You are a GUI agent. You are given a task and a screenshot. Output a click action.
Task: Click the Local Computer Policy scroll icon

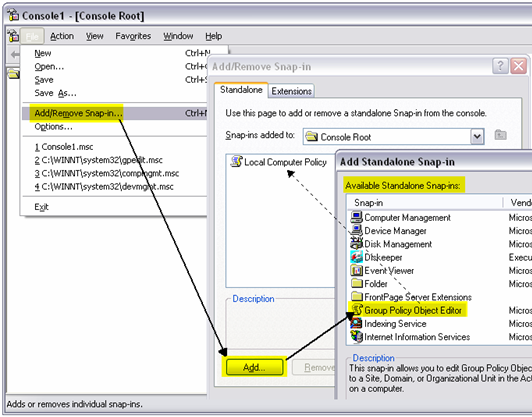tap(236, 162)
